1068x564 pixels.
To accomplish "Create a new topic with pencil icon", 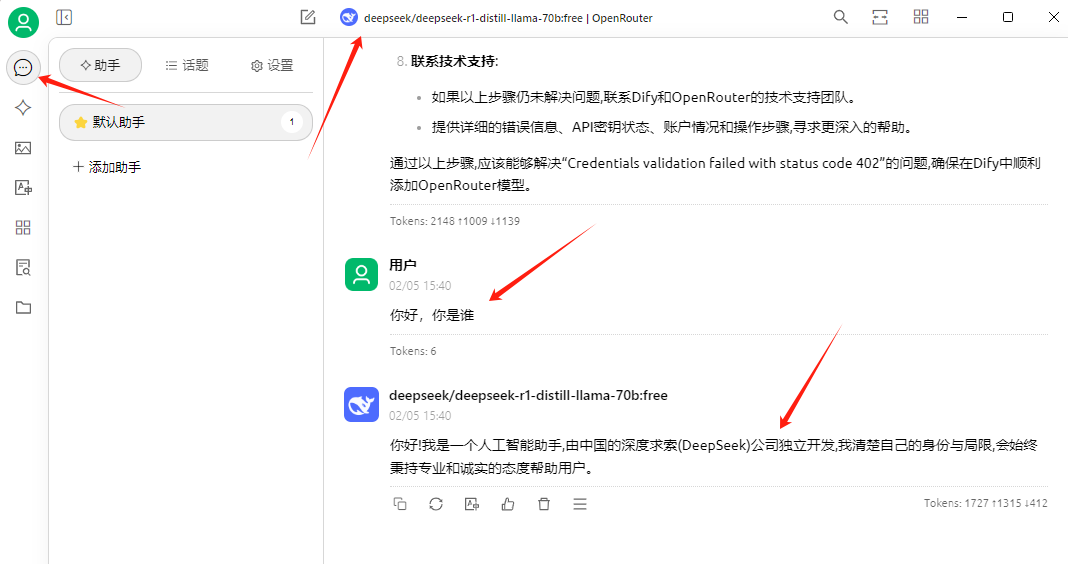I will 308,17.
